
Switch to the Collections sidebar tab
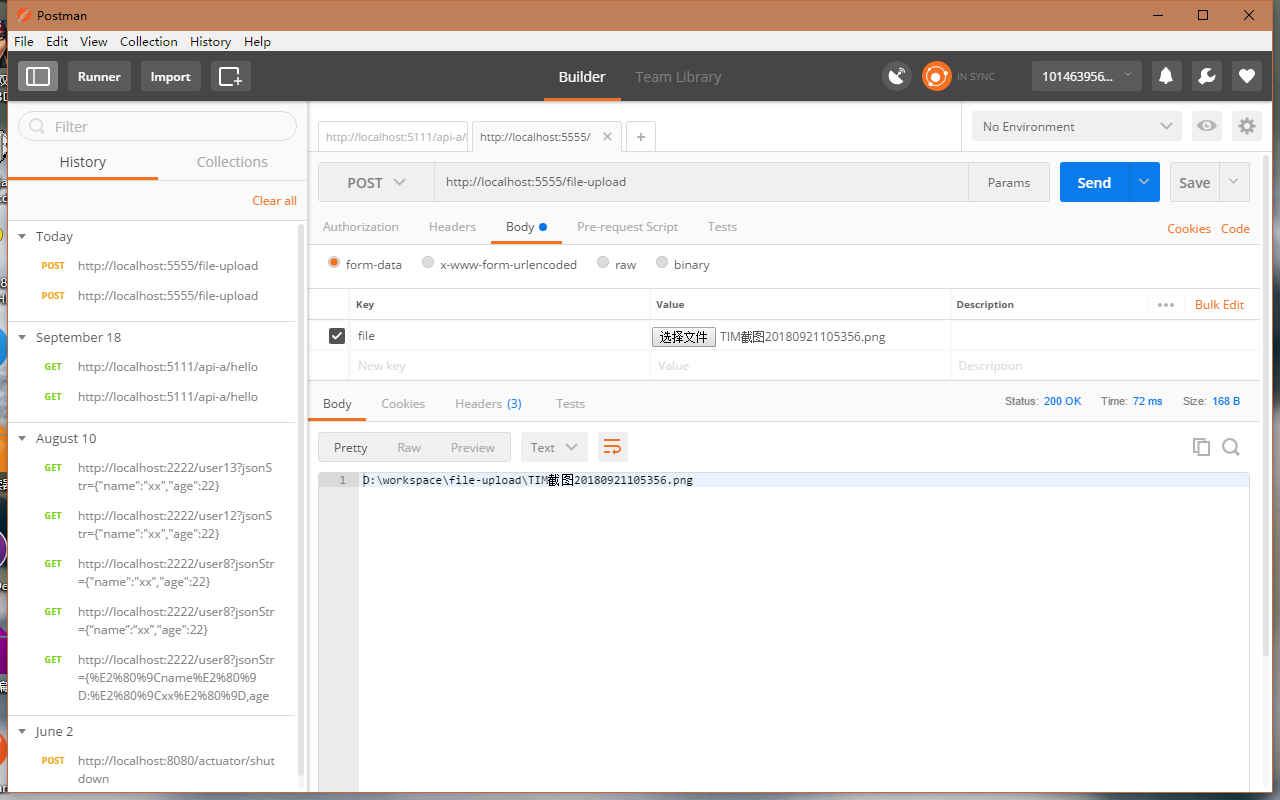click(x=232, y=162)
